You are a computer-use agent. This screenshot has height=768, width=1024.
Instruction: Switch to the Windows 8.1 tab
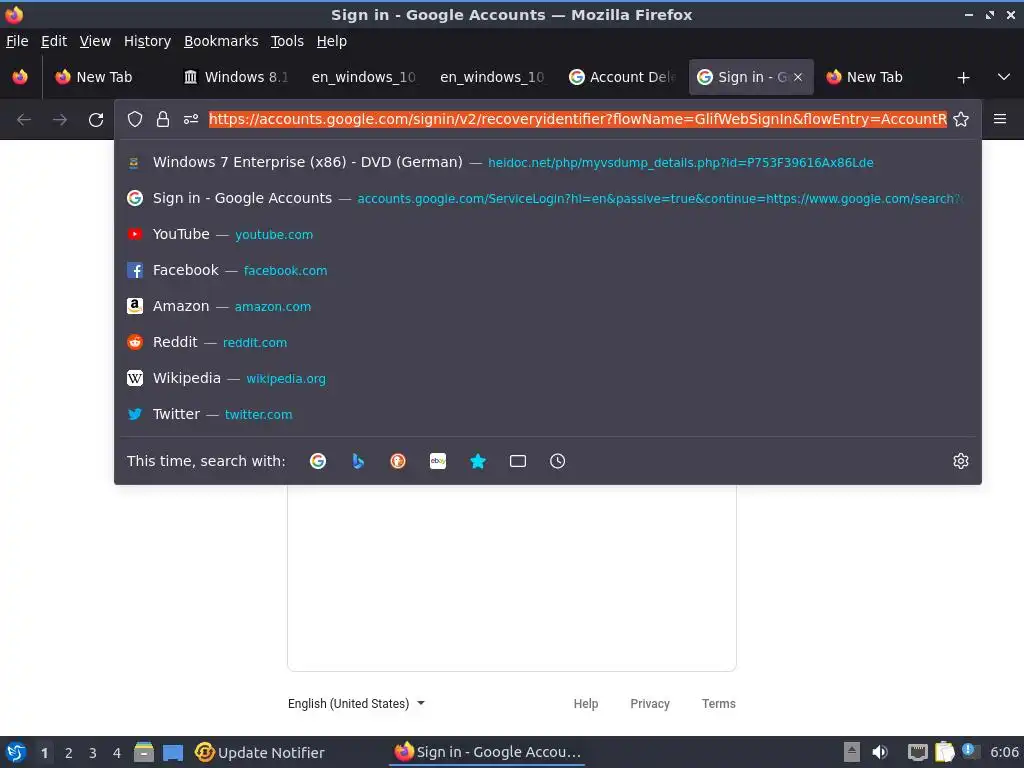[236, 77]
